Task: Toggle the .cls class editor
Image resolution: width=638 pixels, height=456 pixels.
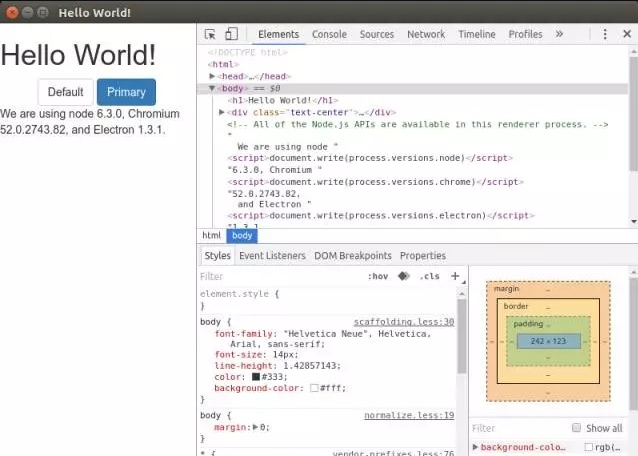Action: pyautogui.click(x=429, y=277)
